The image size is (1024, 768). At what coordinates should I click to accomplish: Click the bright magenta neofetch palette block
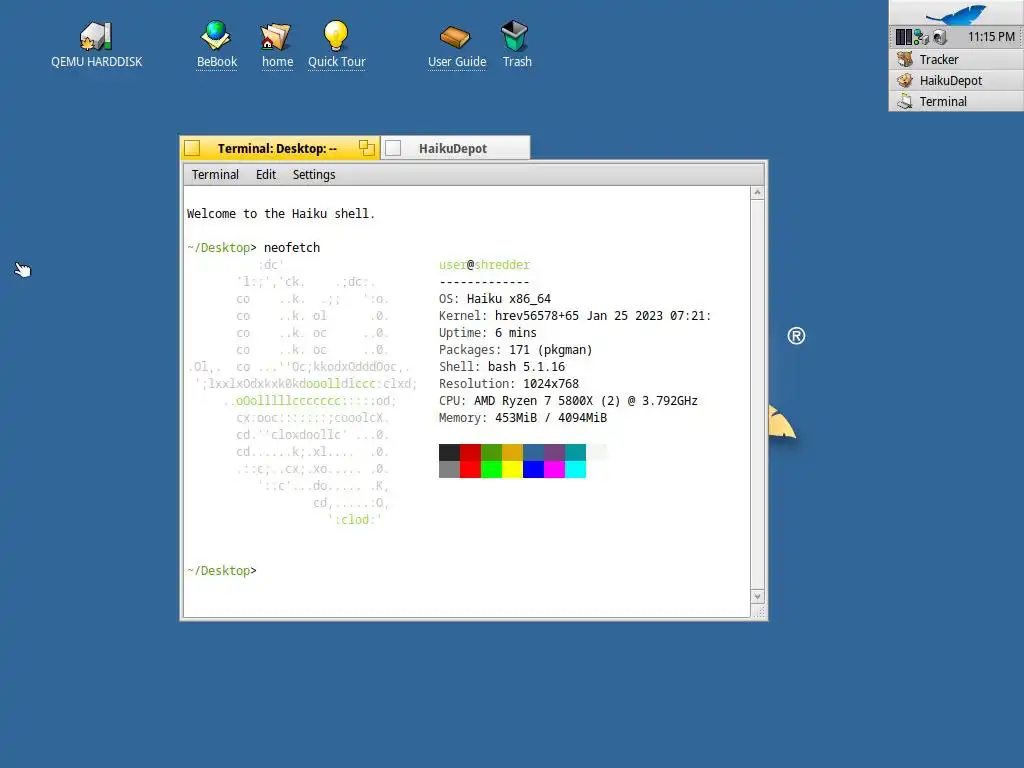click(554, 470)
